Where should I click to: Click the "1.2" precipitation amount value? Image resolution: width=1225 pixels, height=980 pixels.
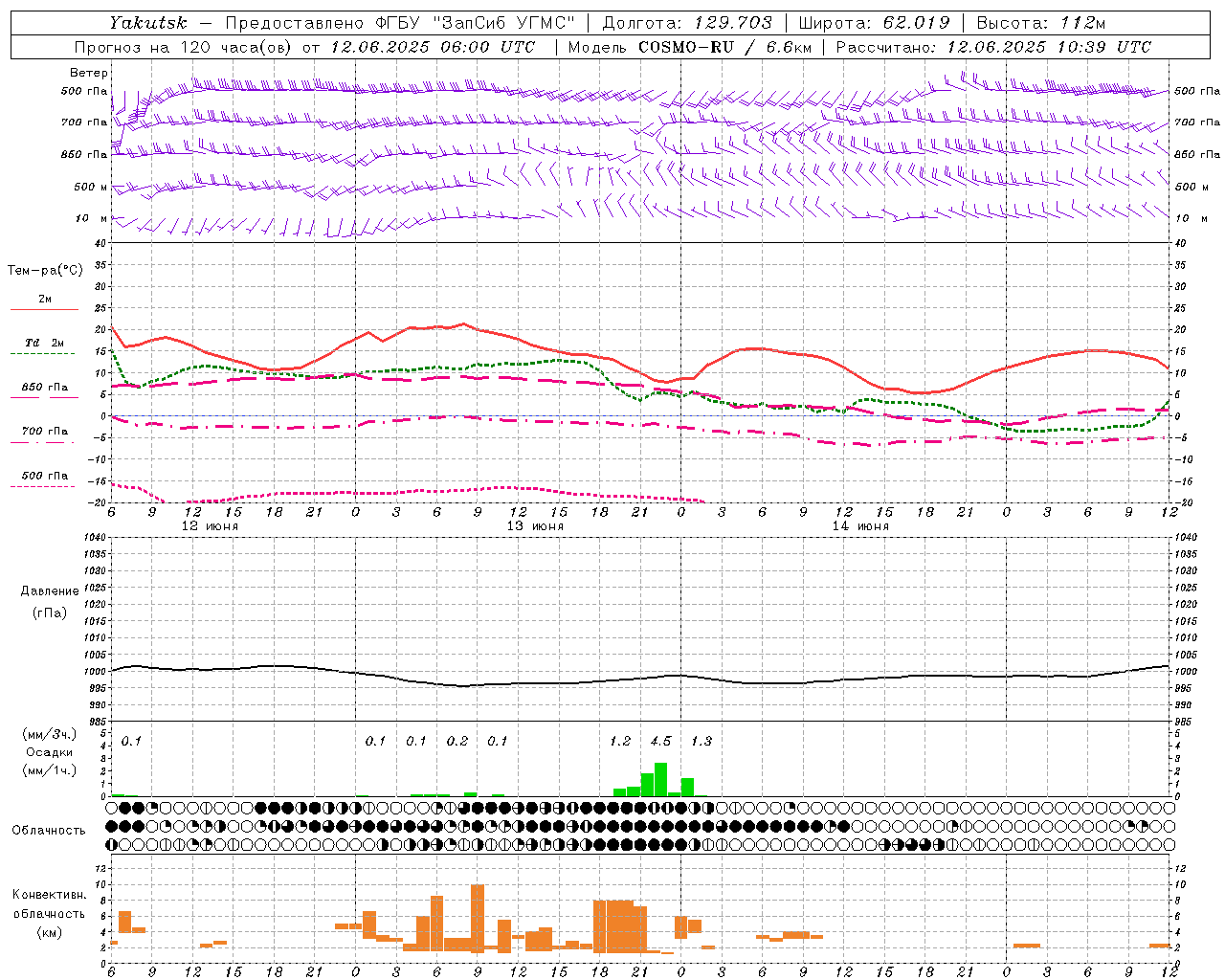620,741
